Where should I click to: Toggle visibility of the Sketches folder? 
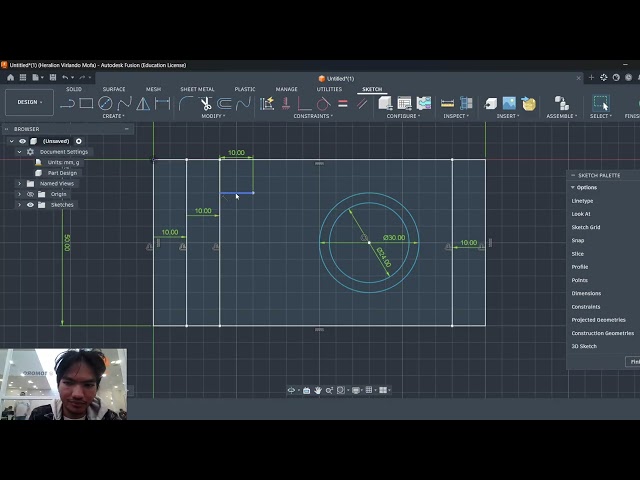tap(30, 205)
